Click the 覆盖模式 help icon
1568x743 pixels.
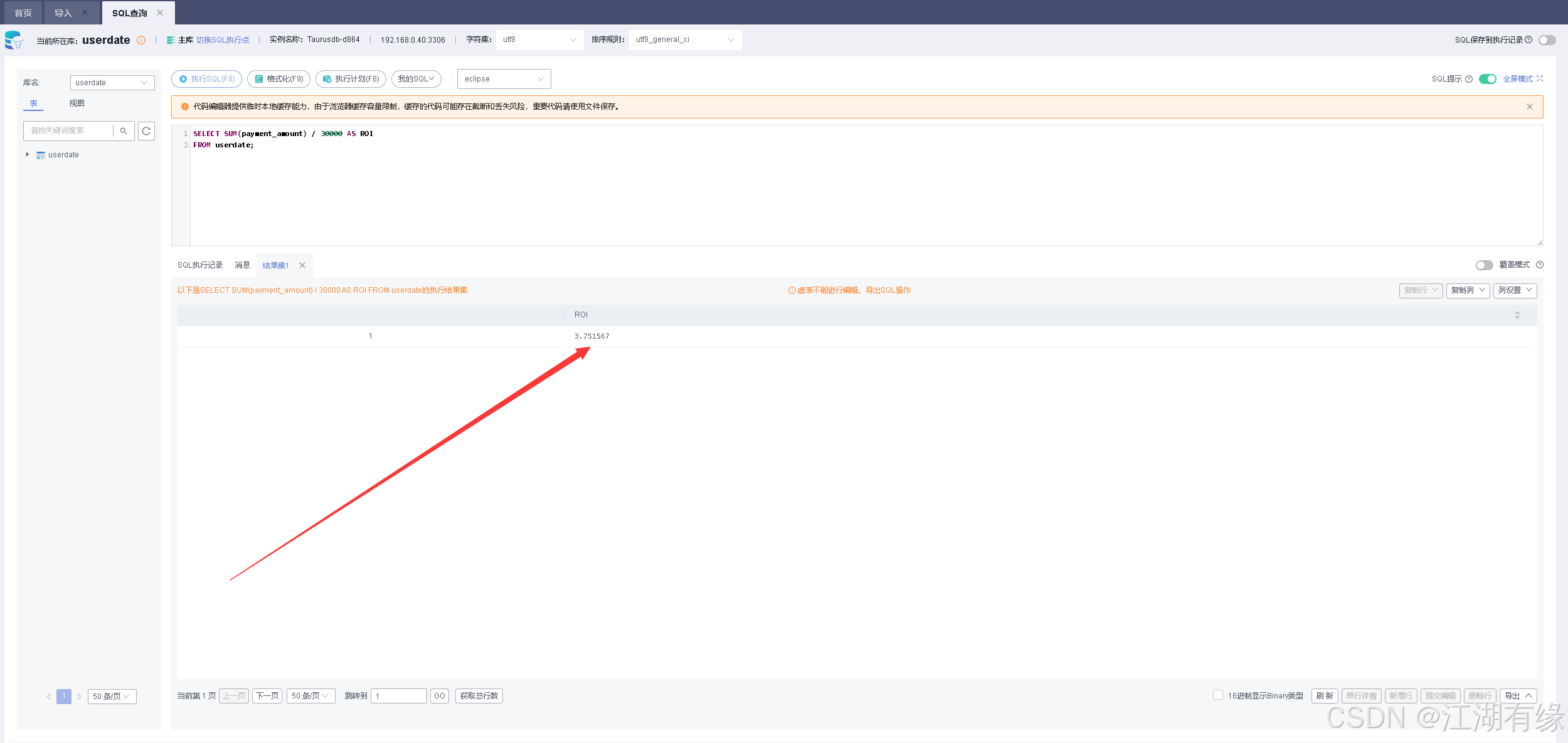[1539, 265]
